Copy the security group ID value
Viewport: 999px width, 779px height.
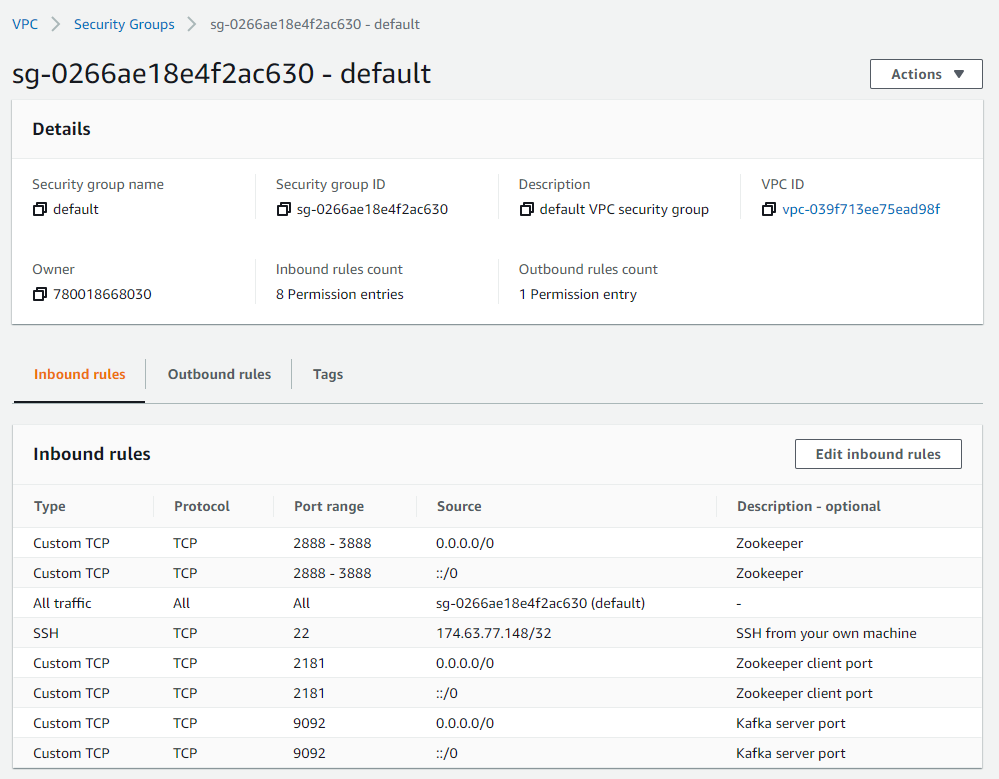pyautogui.click(x=284, y=210)
